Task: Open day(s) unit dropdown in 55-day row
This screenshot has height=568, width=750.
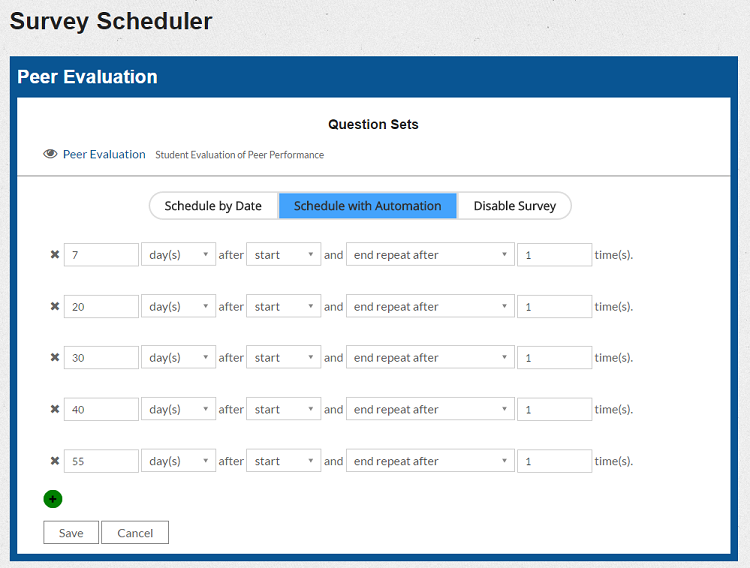Action: pos(179,461)
